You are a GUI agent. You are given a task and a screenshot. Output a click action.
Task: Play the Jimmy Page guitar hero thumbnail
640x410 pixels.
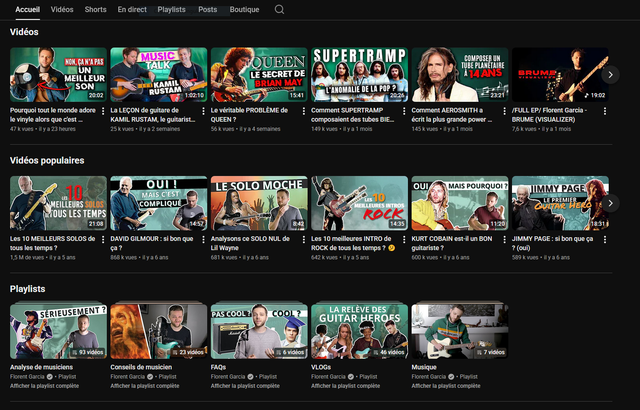pyautogui.click(x=560, y=203)
